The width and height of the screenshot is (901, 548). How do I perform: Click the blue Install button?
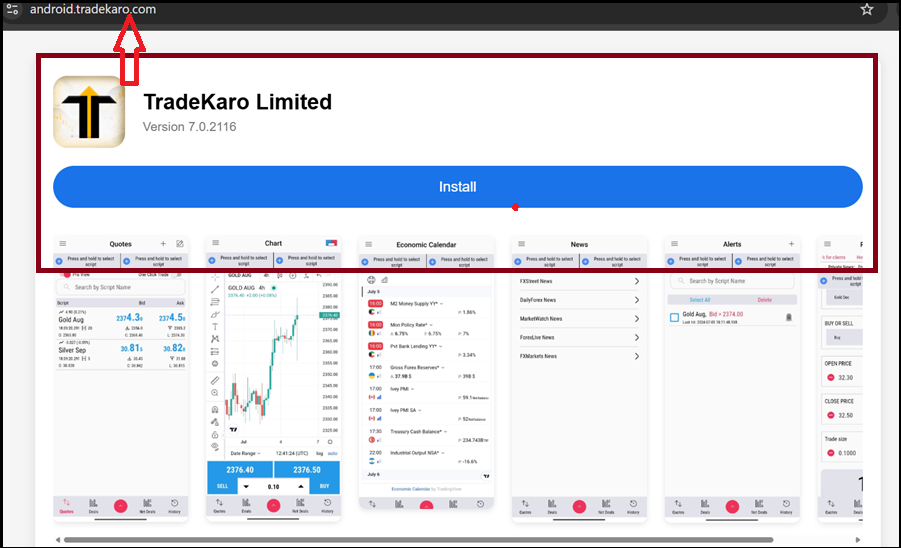click(x=457, y=187)
